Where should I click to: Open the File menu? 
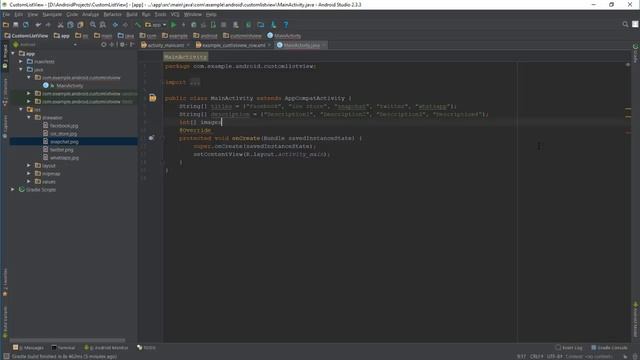pyautogui.click(x=6, y=14)
